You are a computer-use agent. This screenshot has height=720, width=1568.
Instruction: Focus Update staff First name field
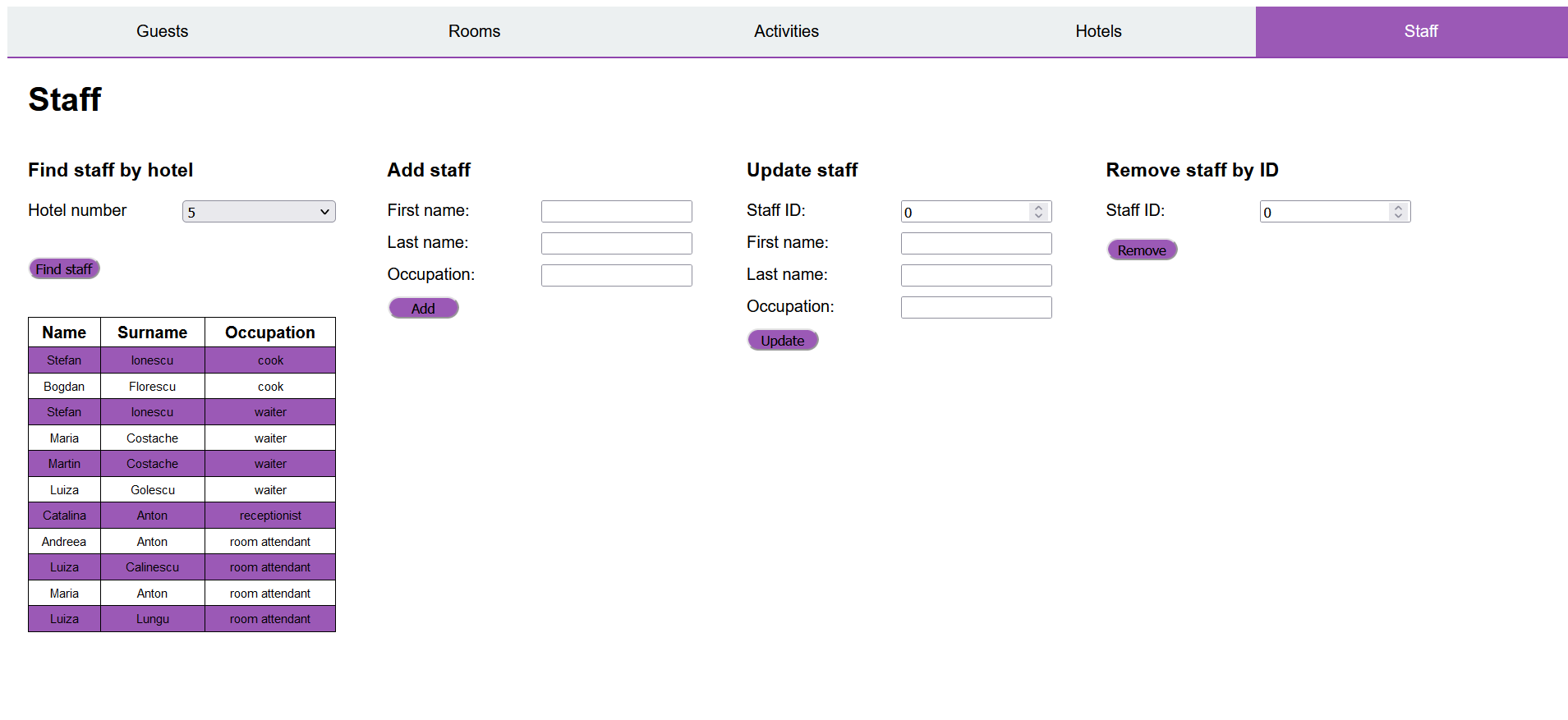pyautogui.click(x=977, y=243)
